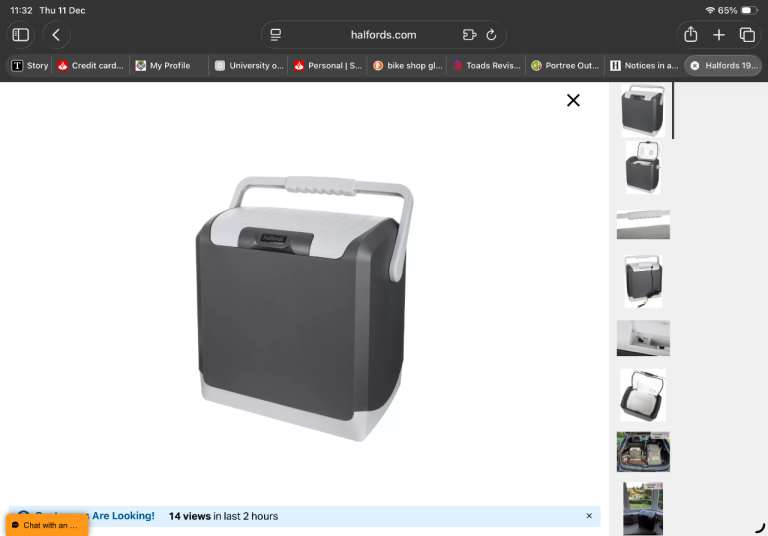Image resolution: width=768 pixels, height=536 pixels.
Task: Click the halfords.com address field
Action: coord(384,35)
